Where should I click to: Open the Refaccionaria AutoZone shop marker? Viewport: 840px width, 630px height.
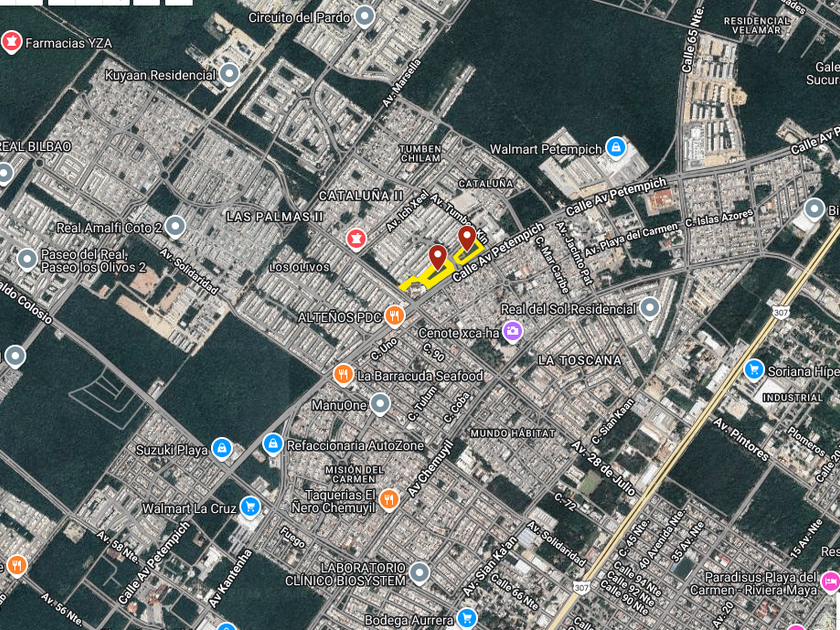[273, 444]
